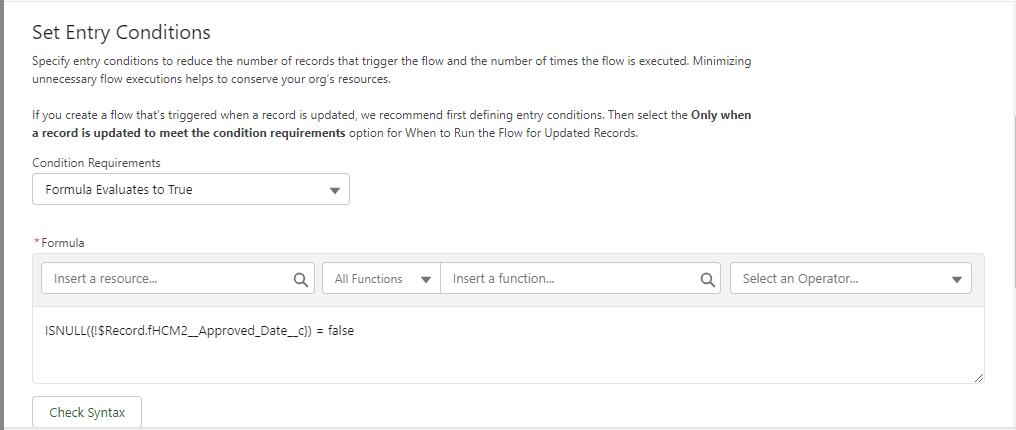Click the magnifier icon in Insert a function
This screenshot has width=1016, height=430.
click(x=707, y=280)
